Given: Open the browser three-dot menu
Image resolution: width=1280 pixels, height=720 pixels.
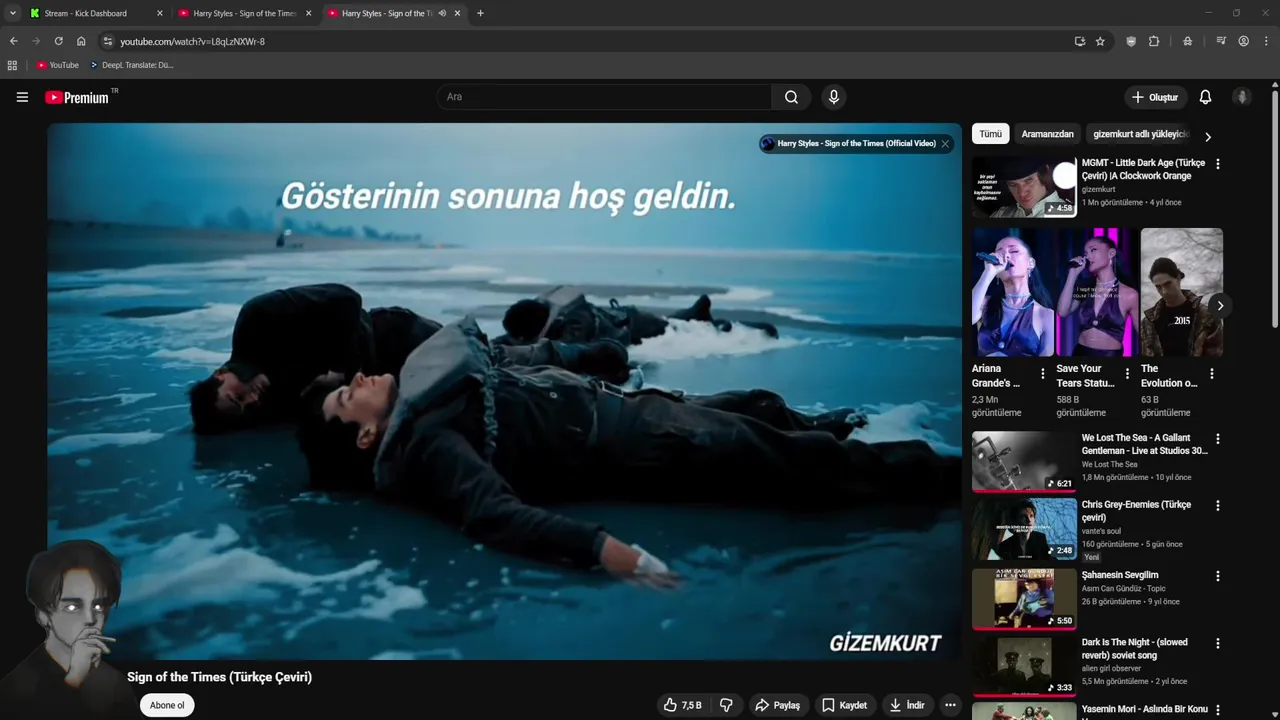Looking at the screenshot, I should tap(1267, 41).
